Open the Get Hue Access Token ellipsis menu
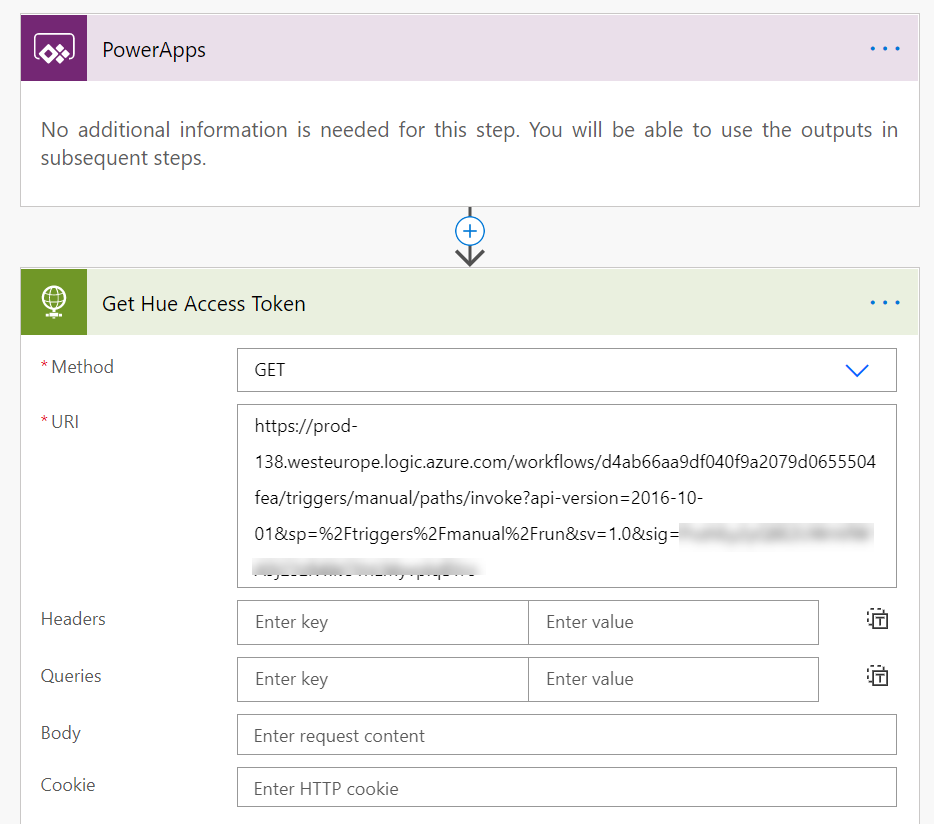 pos(885,303)
